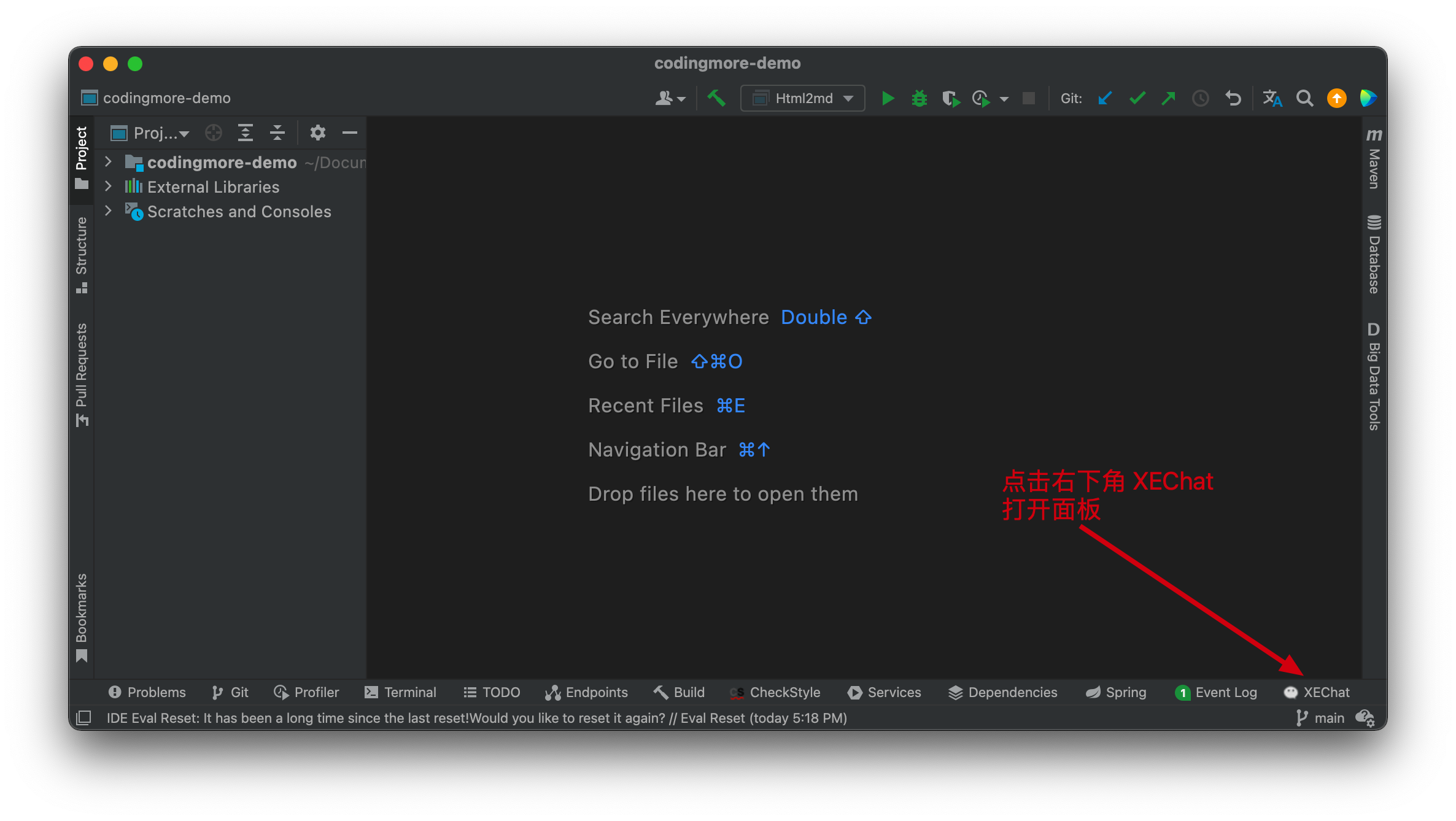Open the Html2md run configuration dropdown
Viewport: 1456px width, 821px height.
point(803,98)
